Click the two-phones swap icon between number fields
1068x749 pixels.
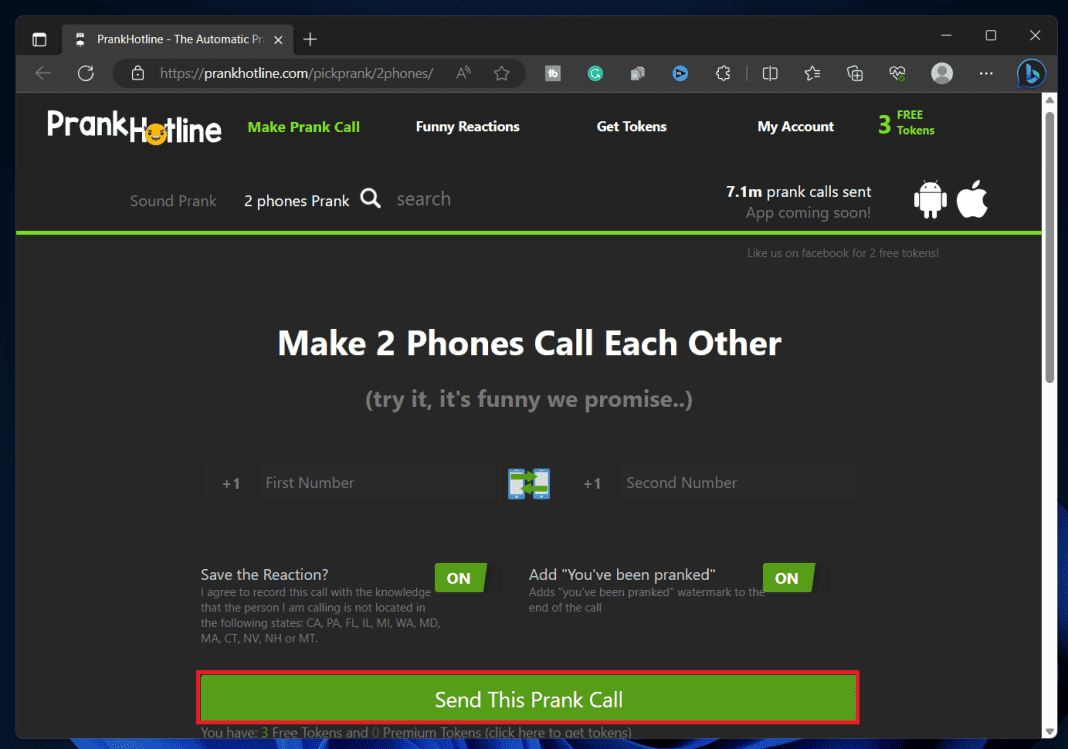tap(528, 483)
